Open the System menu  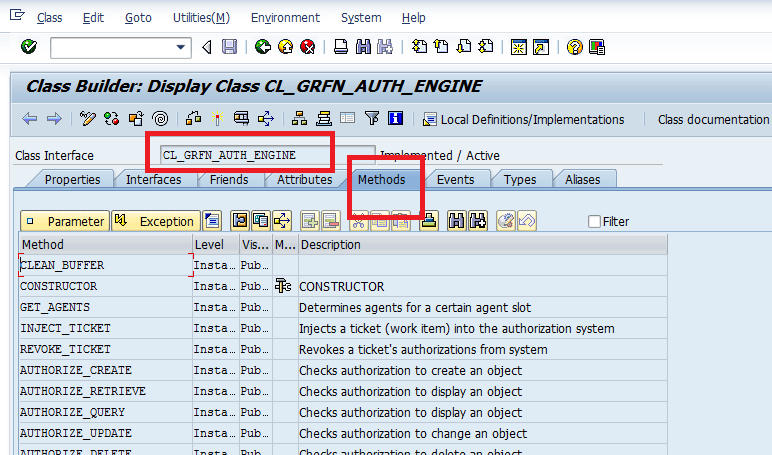pyautogui.click(x=361, y=18)
